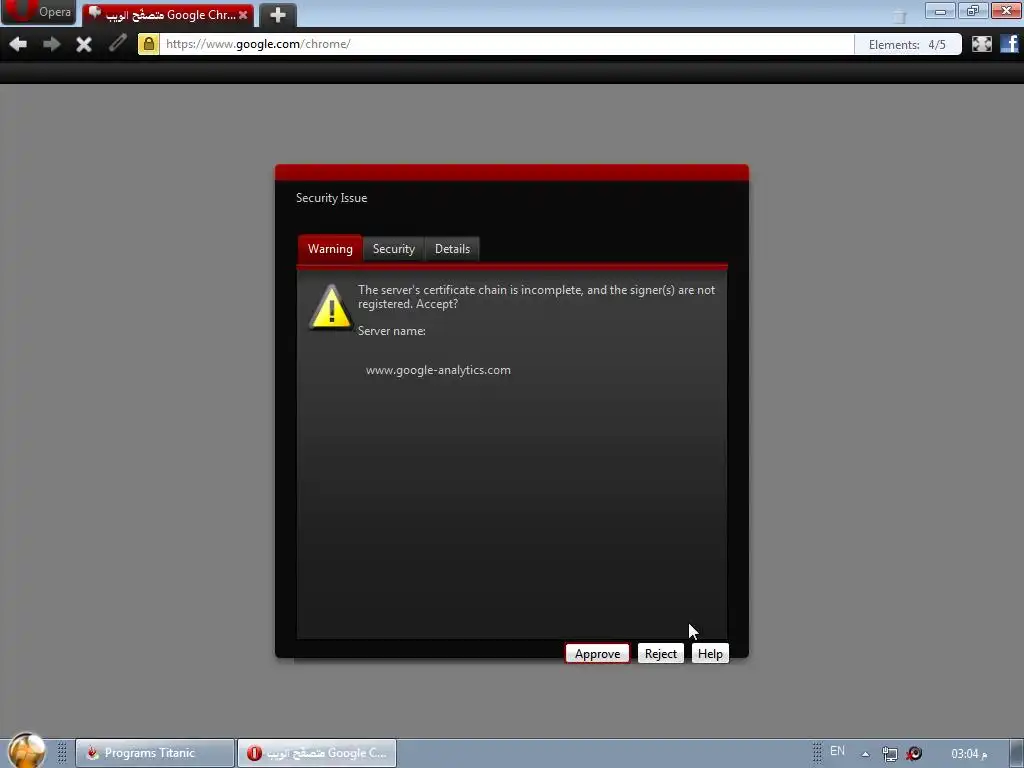Go forward with the forward arrow
Image resolution: width=1024 pixels, height=768 pixels.
click(52, 44)
